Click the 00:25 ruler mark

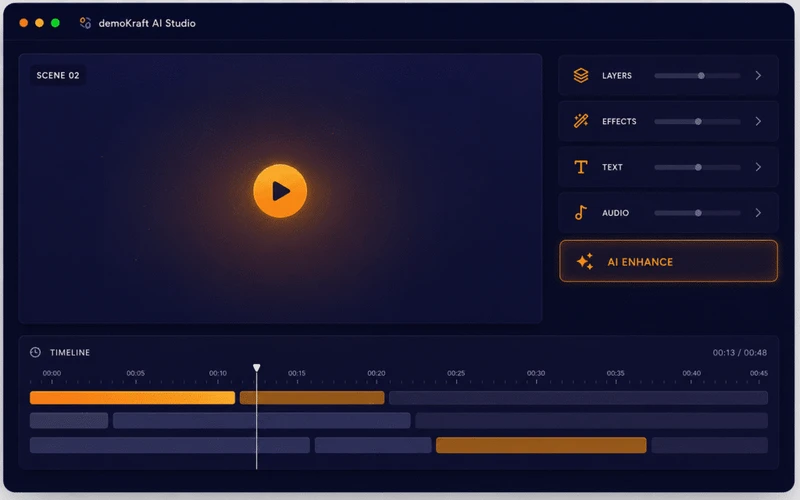pos(456,373)
